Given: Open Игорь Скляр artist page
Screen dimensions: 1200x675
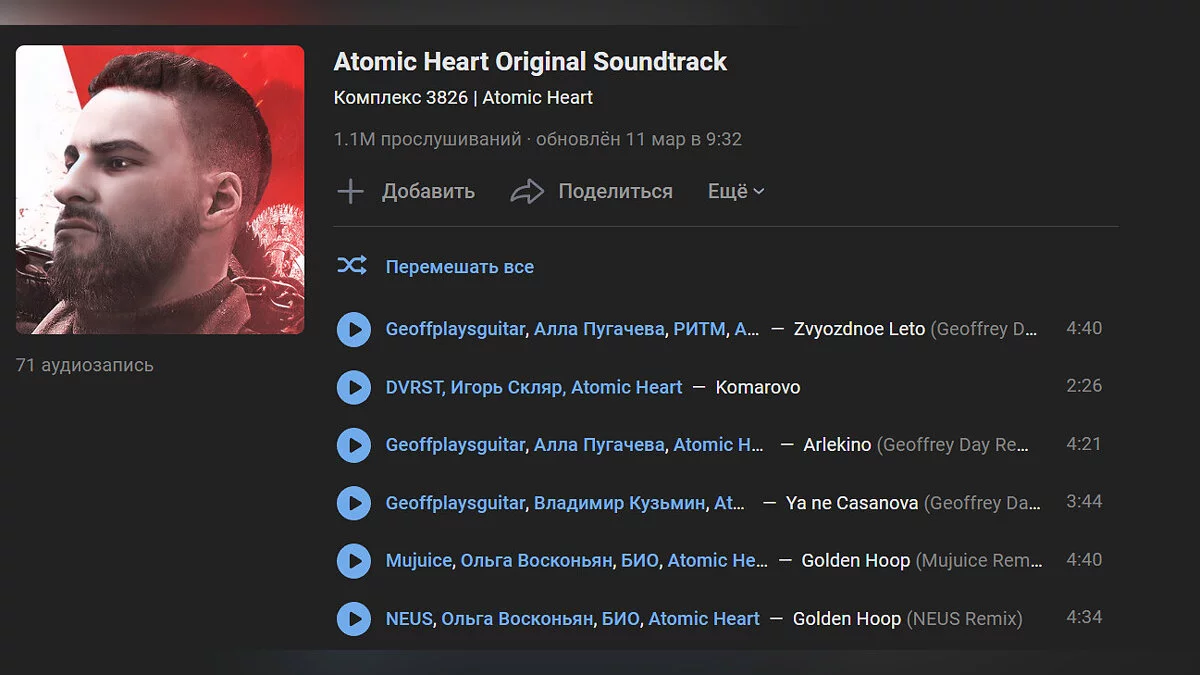Looking at the screenshot, I should [x=505, y=387].
